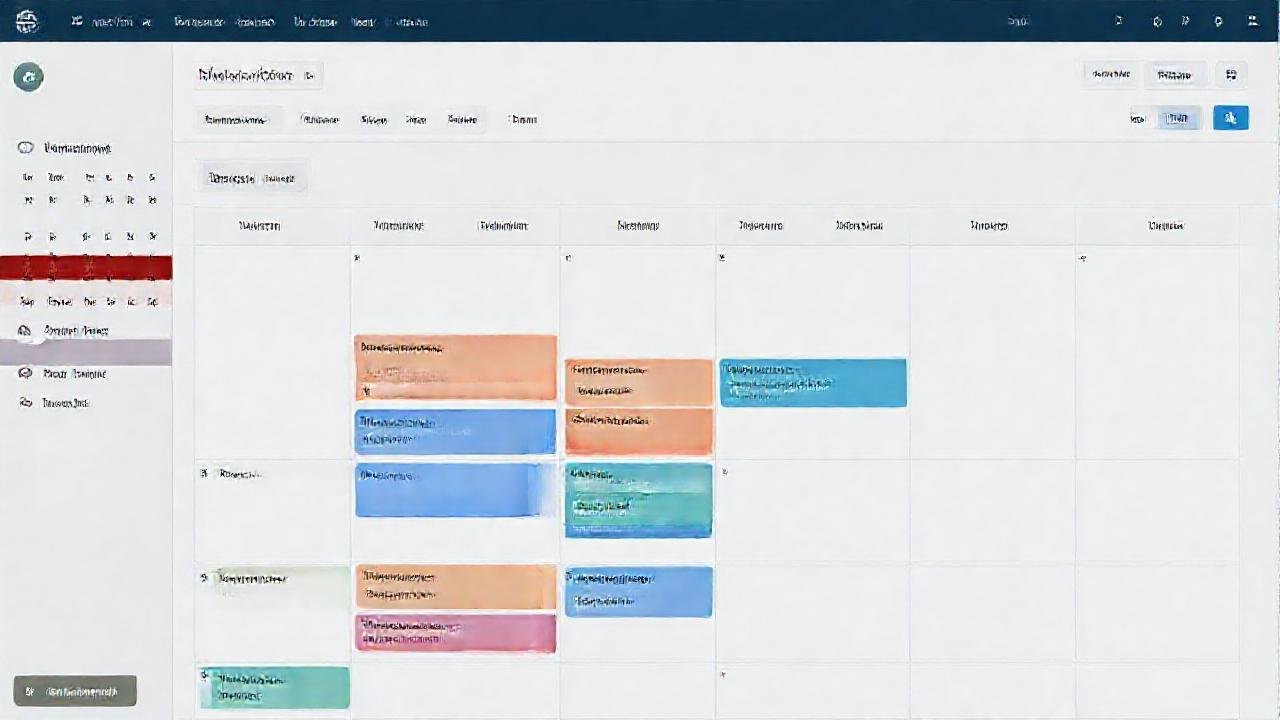Click the user account icon at the navbar's far right
1280x720 pixels.
click(x=1251, y=21)
